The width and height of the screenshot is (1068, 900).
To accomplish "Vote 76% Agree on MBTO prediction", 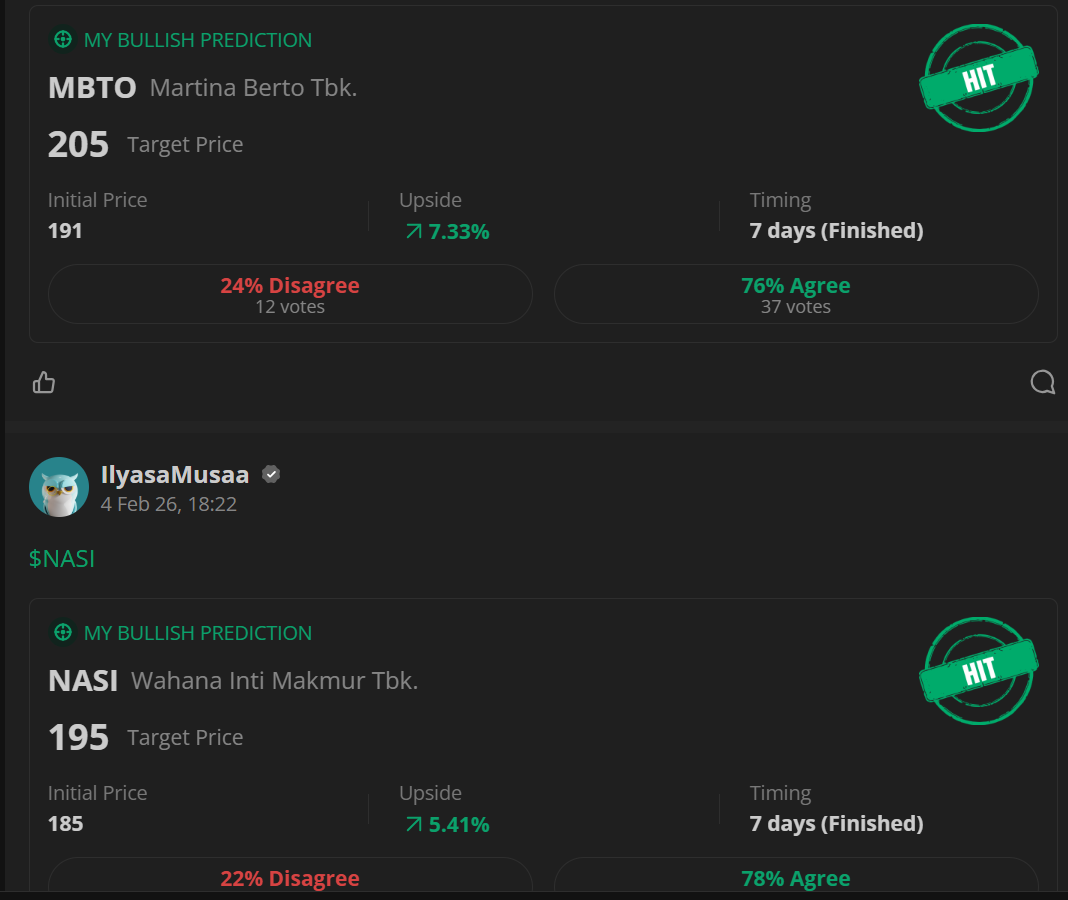I will (x=796, y=294).
